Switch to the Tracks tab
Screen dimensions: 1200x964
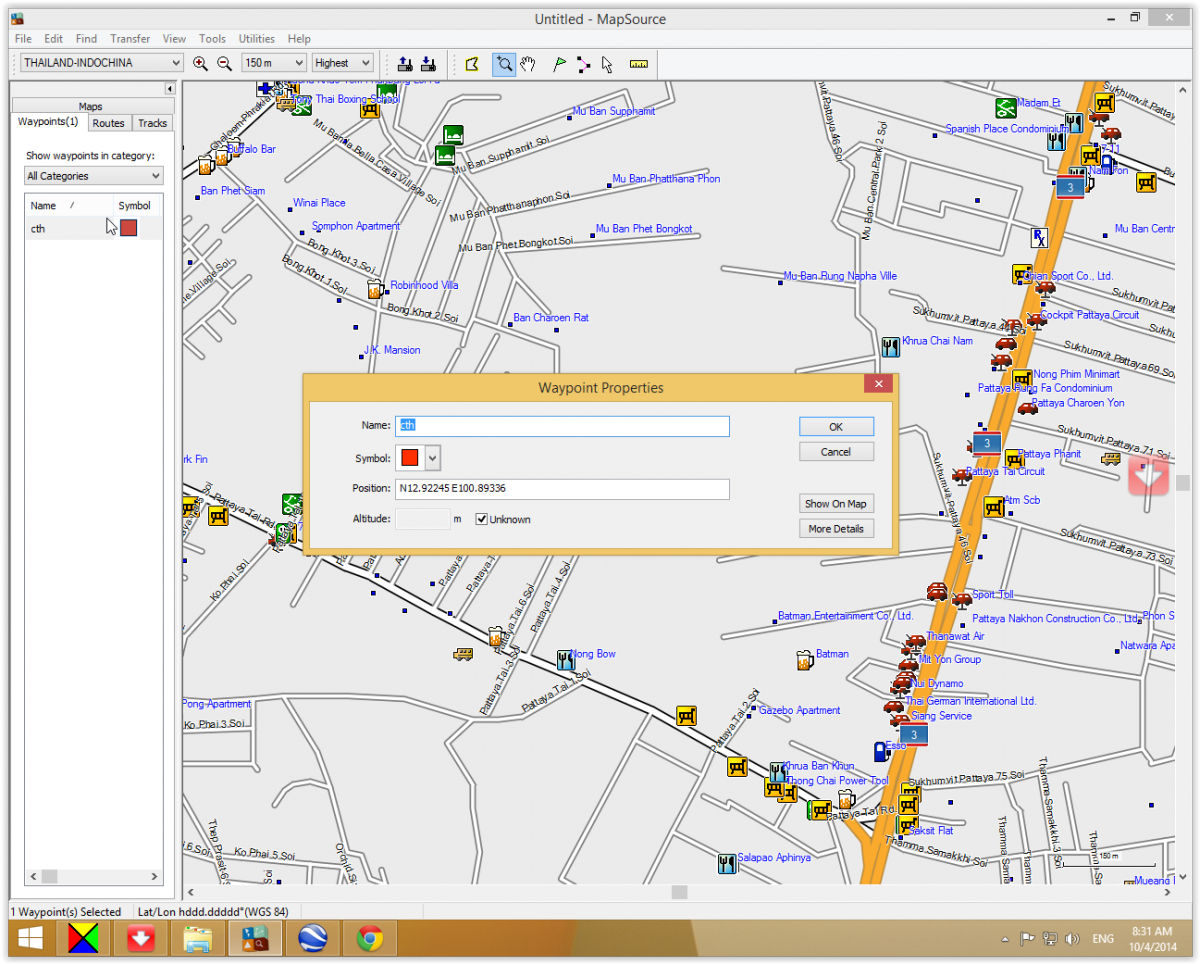152,123
